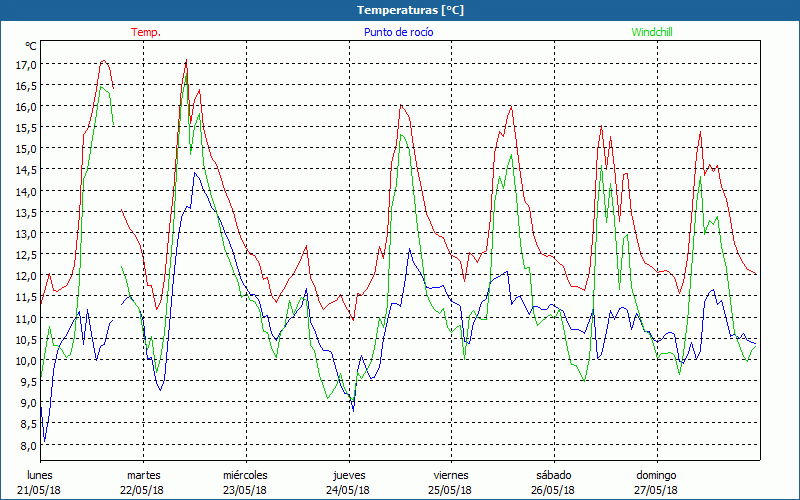Click the 14,0 y-axis value

click(26, 191)
